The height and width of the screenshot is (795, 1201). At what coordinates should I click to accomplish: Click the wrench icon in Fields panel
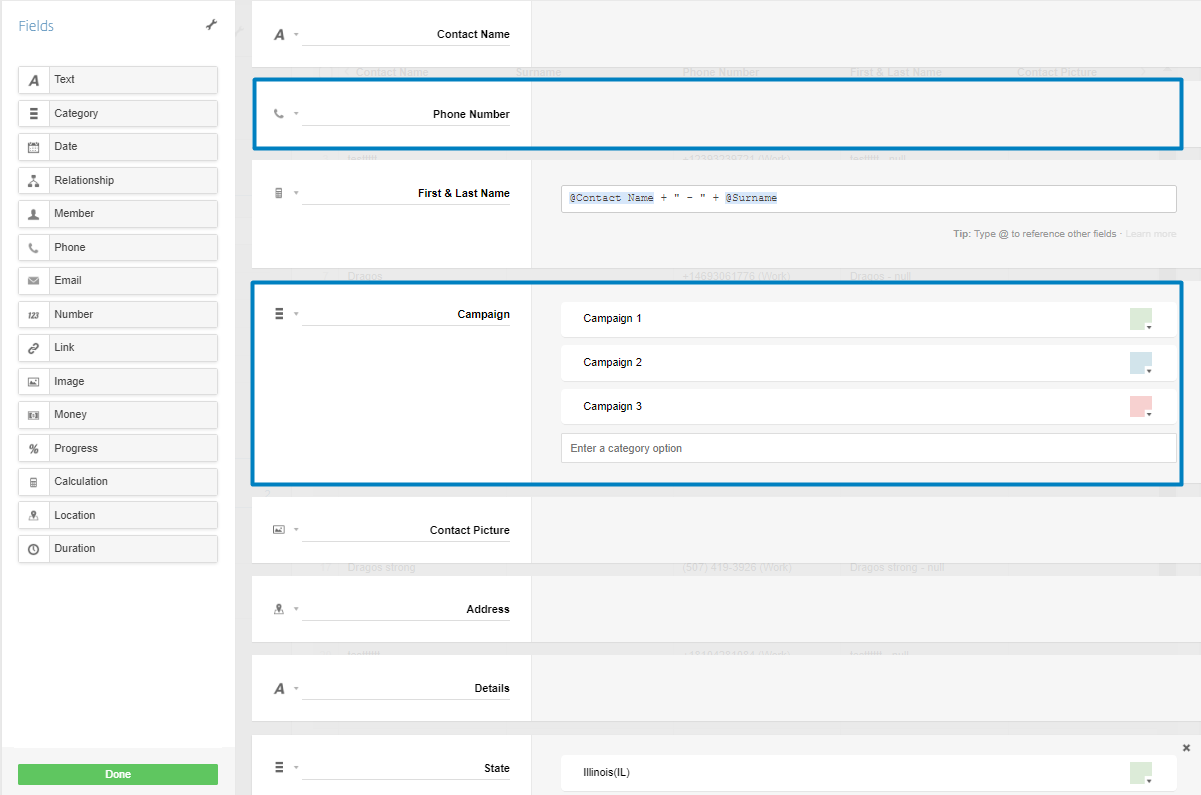pos(211,25)
